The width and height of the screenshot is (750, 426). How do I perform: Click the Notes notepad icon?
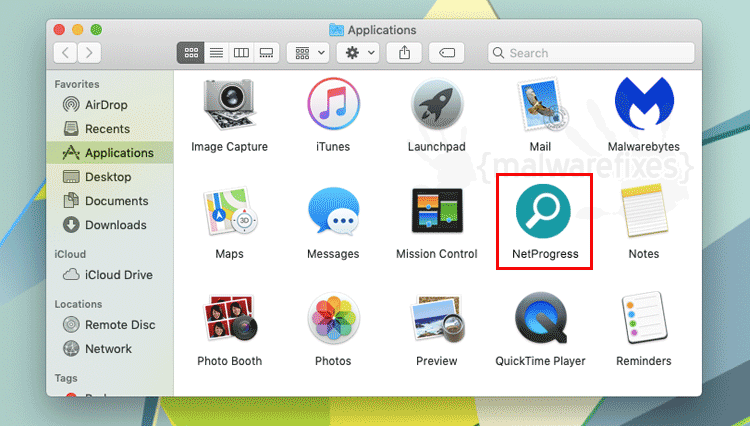tap(644, 211)
